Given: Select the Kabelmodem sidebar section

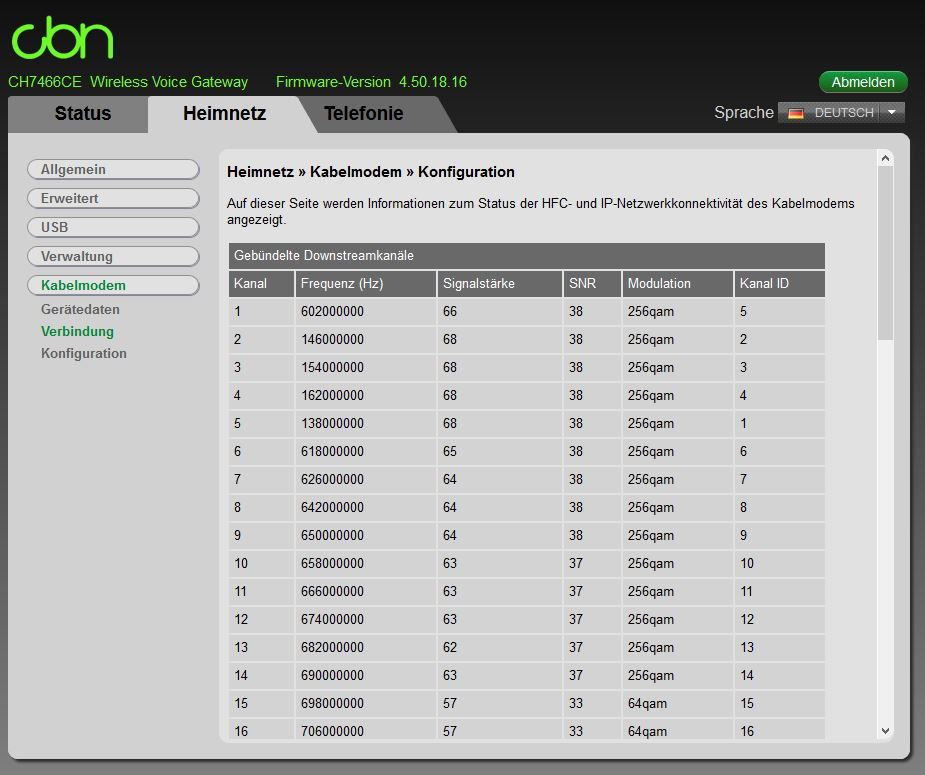Looking at the screenshot, I should 113,285.
